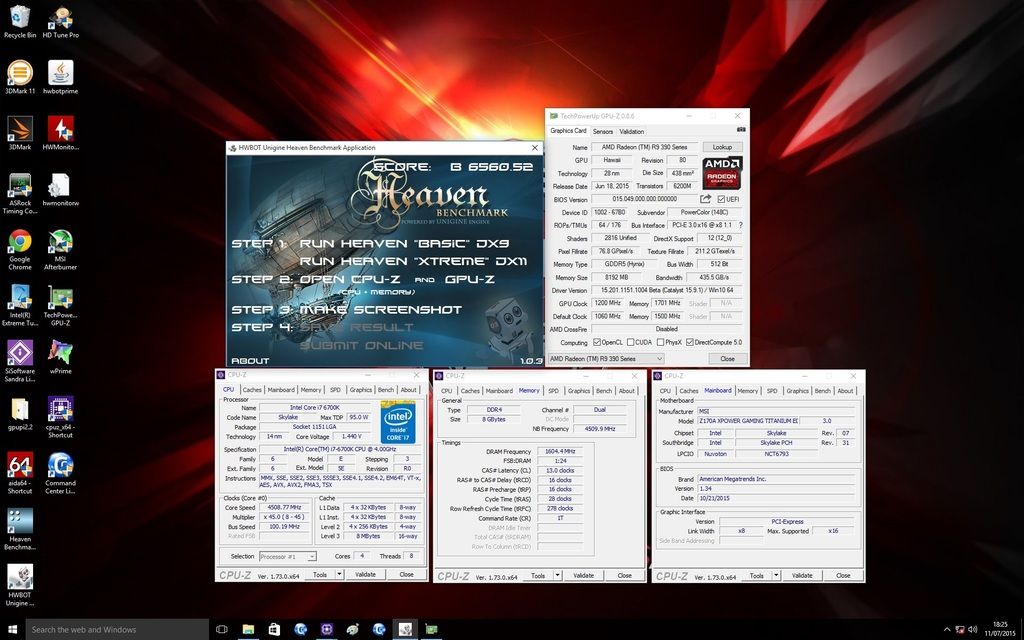Launch the 3DMark 11 desktop icon
This screenshot has width=1024, height=640.
click(x=20, y=77)
